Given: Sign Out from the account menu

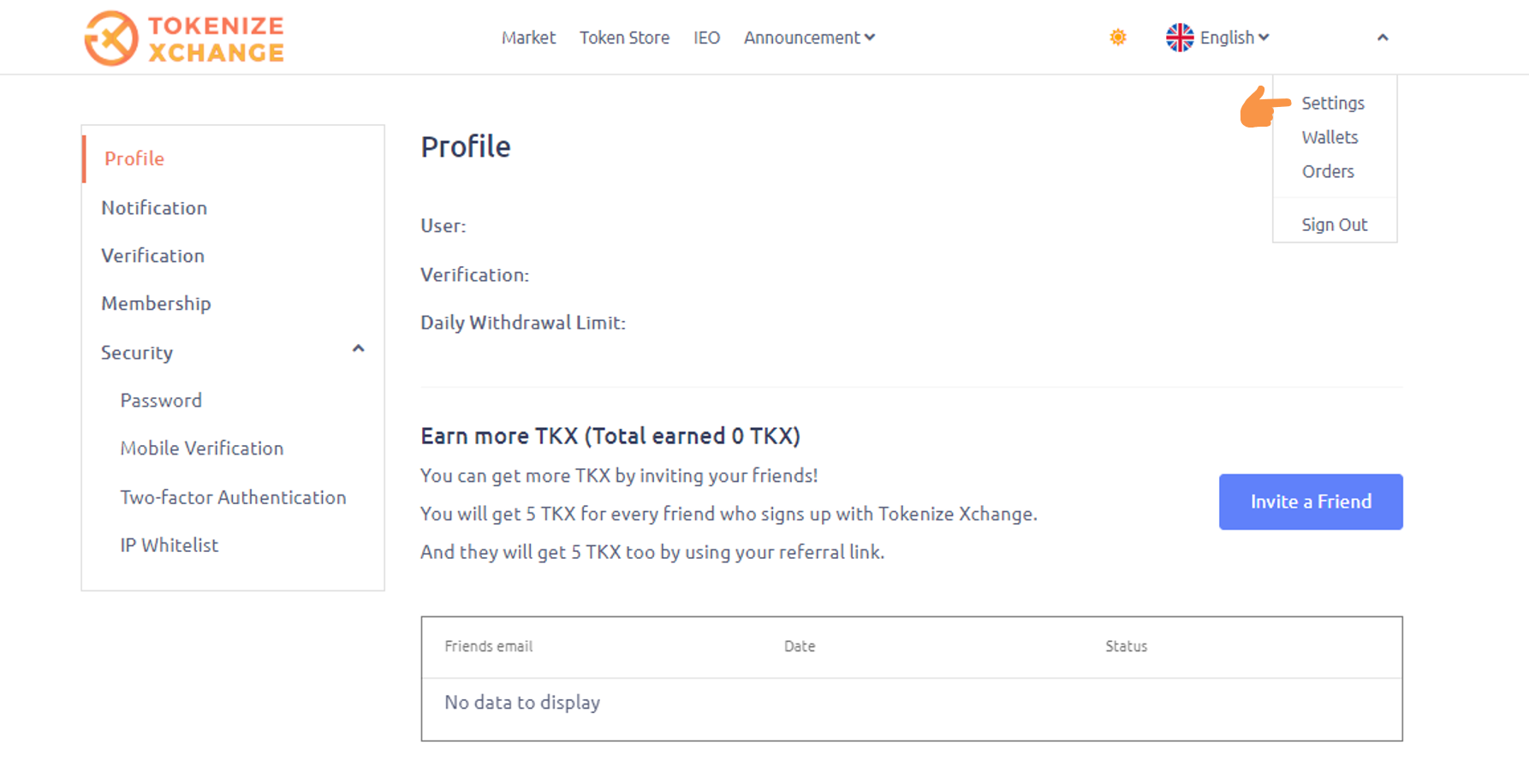Looking at the screenshot, I should tap(1335, 224).
